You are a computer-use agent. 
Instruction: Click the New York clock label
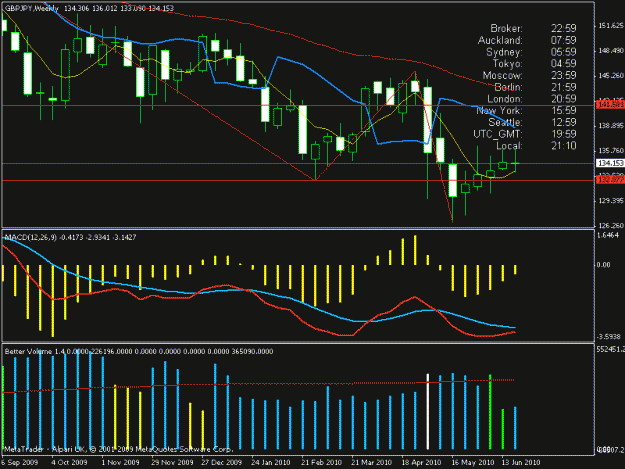[499, 110]
